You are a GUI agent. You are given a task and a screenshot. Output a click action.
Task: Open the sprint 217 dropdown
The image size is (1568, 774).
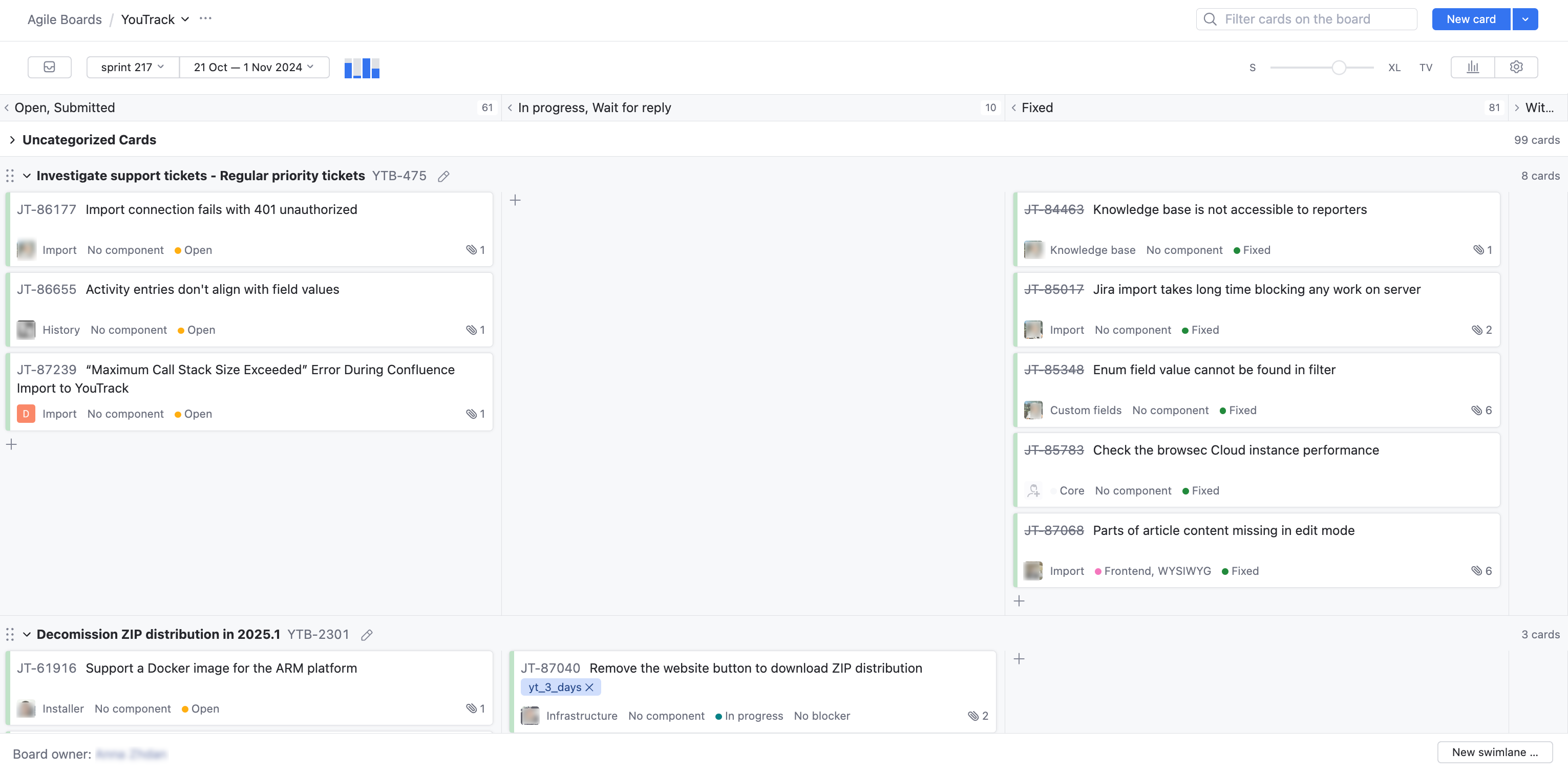[132, 67]
